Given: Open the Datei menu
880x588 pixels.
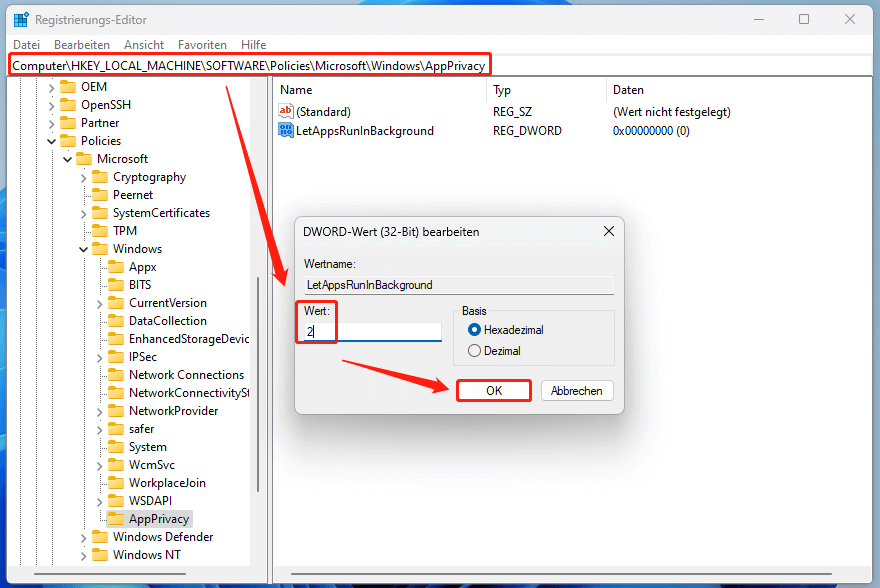Looking at the screenshot, I should (26, 44).
